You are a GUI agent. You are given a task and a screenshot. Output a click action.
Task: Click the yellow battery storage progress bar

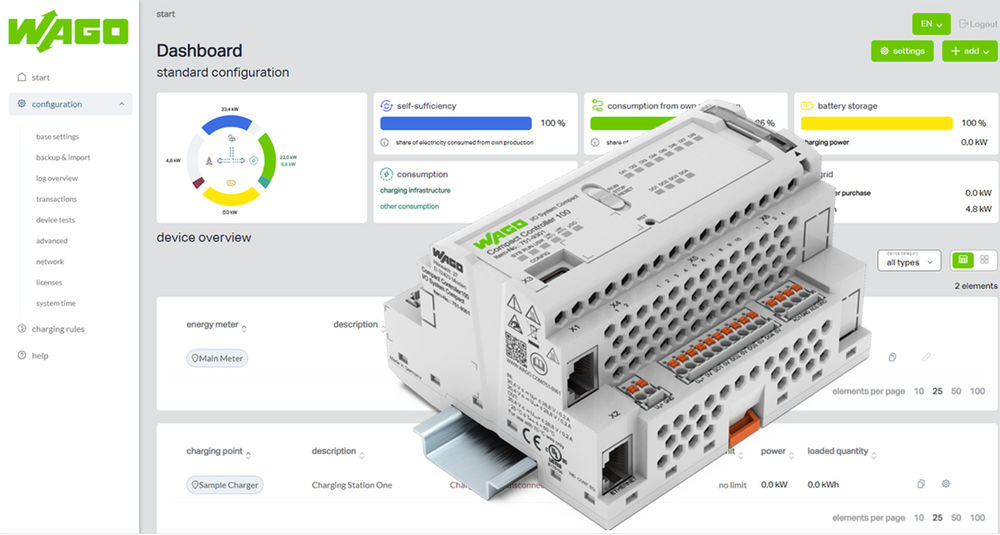(876, 123)
